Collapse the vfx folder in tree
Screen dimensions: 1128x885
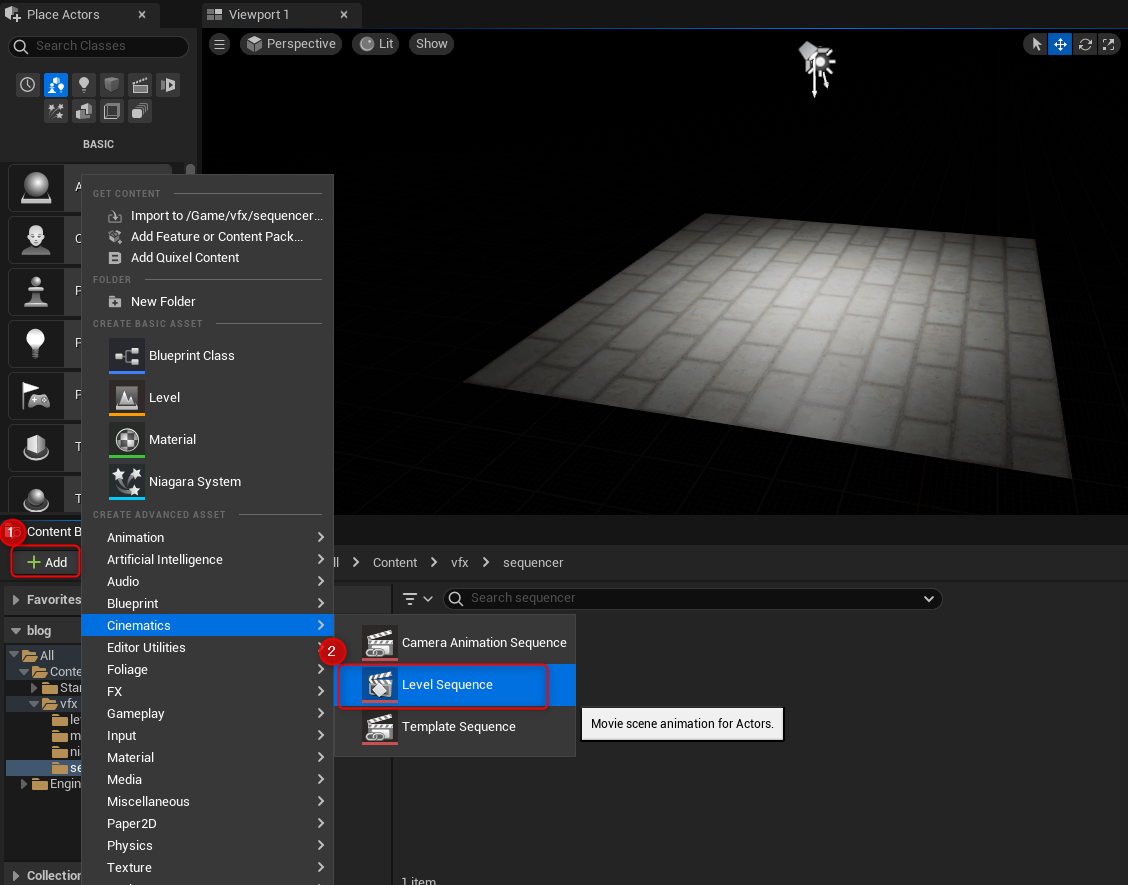(x=34, y=704)
